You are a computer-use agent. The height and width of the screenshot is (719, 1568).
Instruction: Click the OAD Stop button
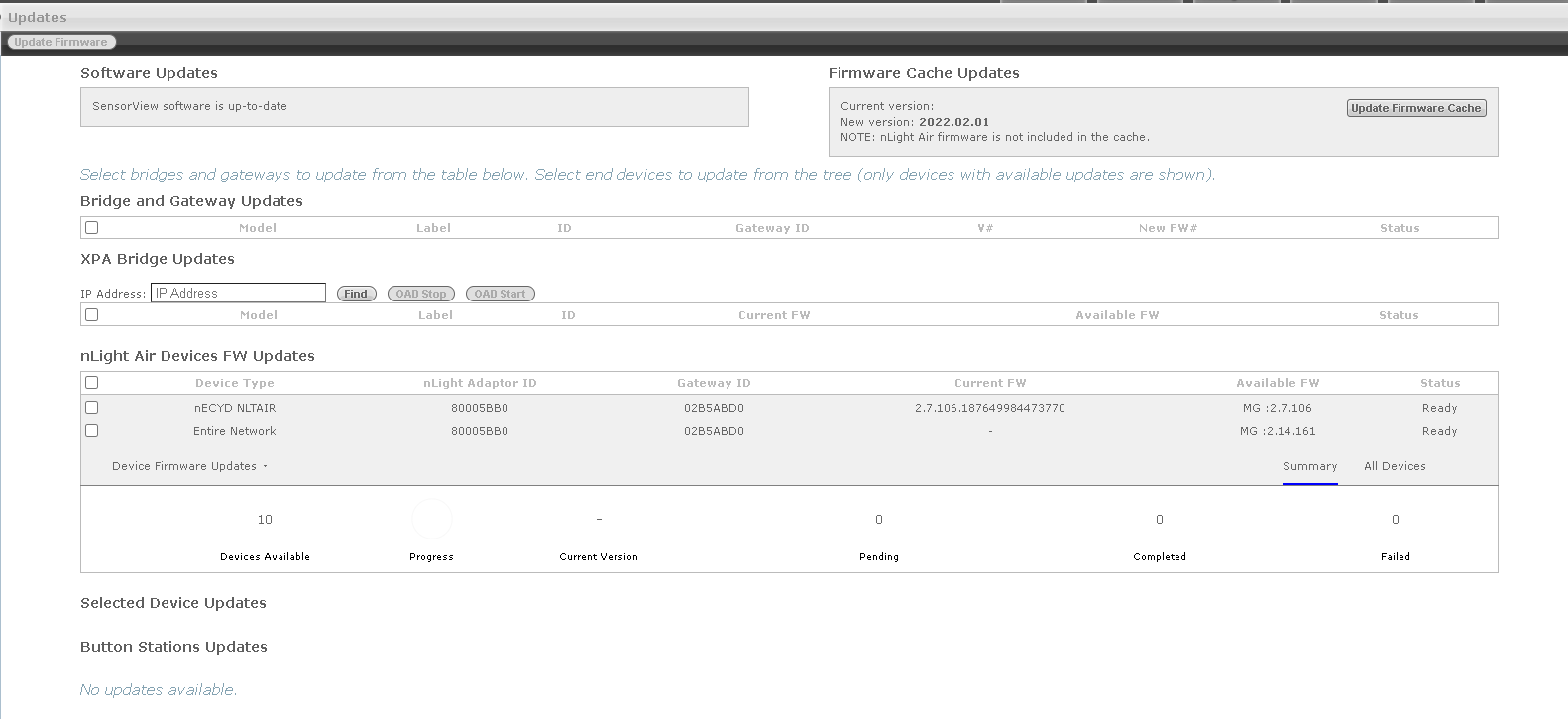point(421,294)
